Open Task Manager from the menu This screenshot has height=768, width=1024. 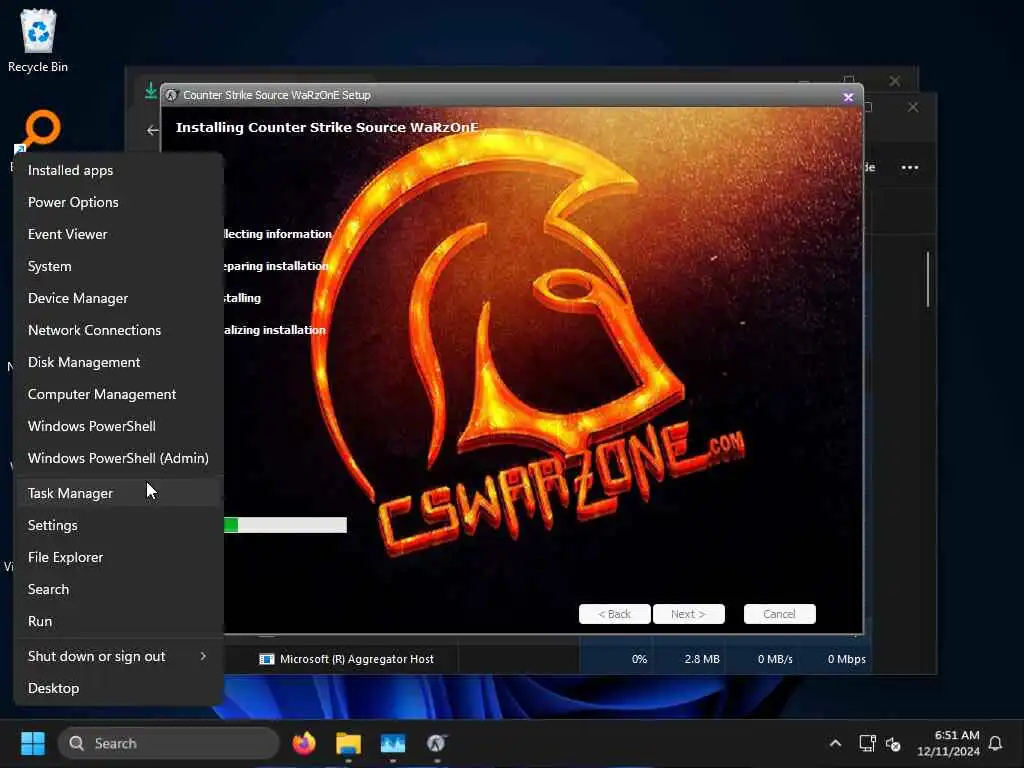click(x=118, y=493)
